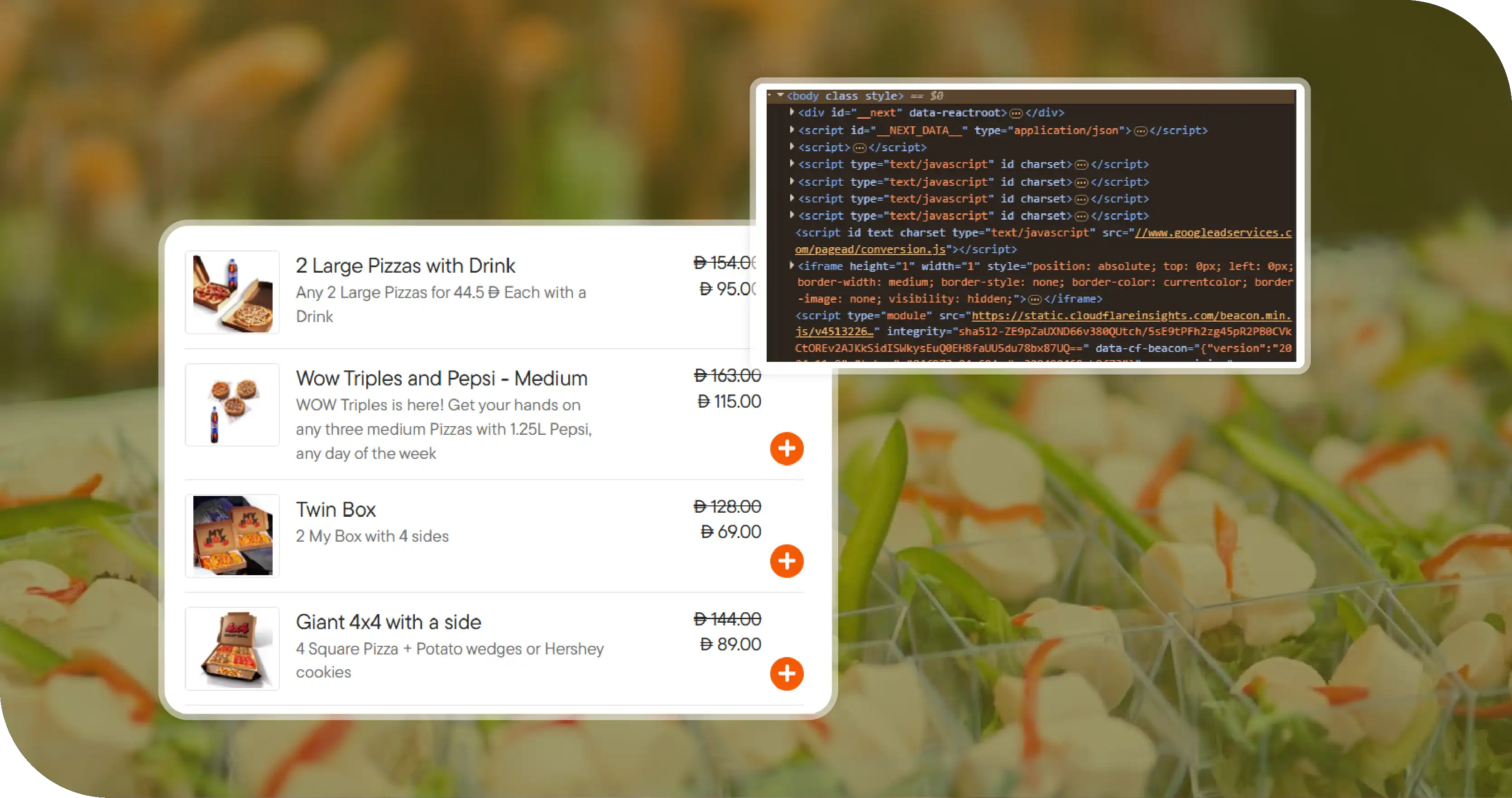Click the 'data-reactroot' attribute text
The width and height of the screenshot is (1512, 798).
click(x=955, y=113)
